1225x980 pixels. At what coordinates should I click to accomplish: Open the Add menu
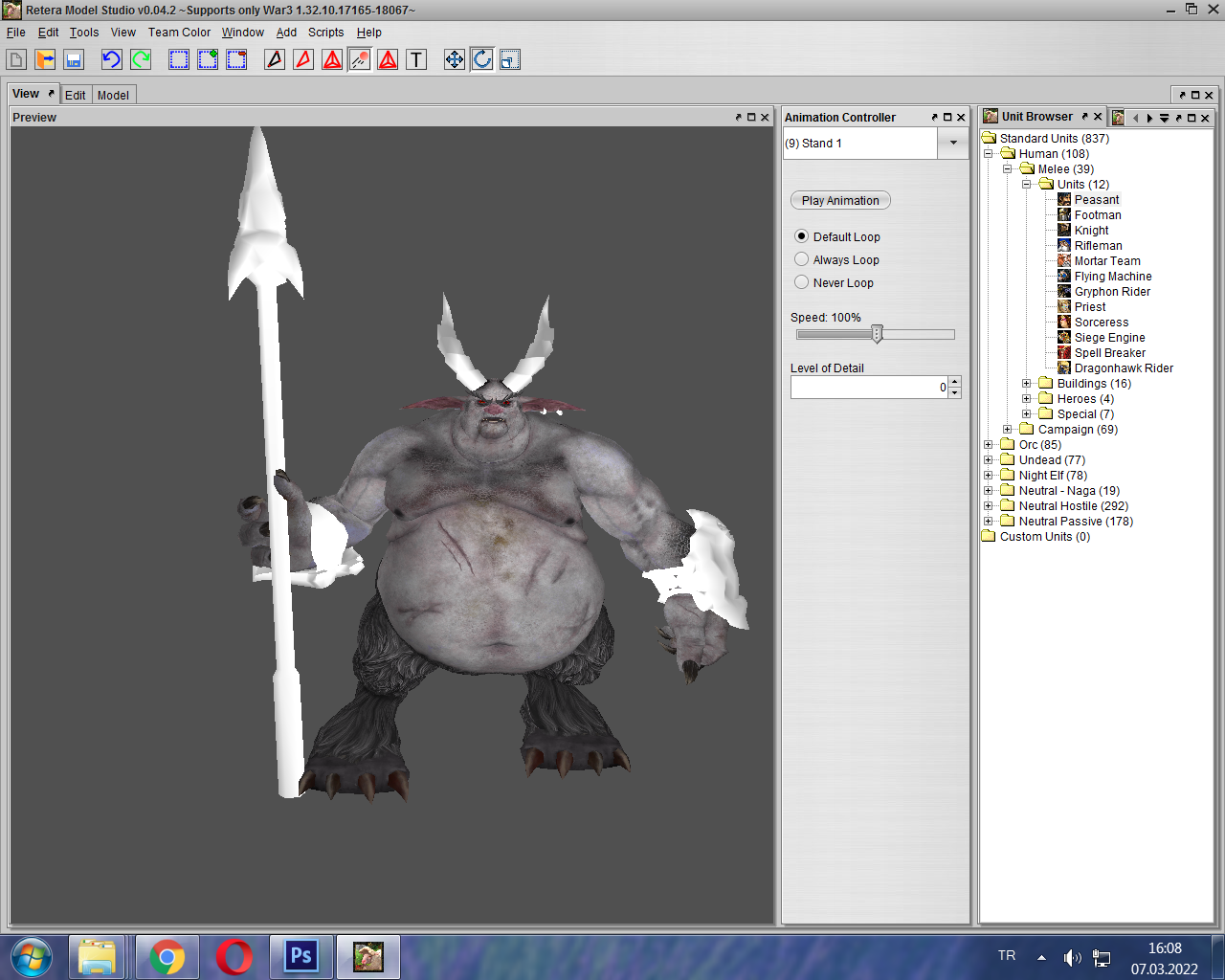tap(286, 32)
